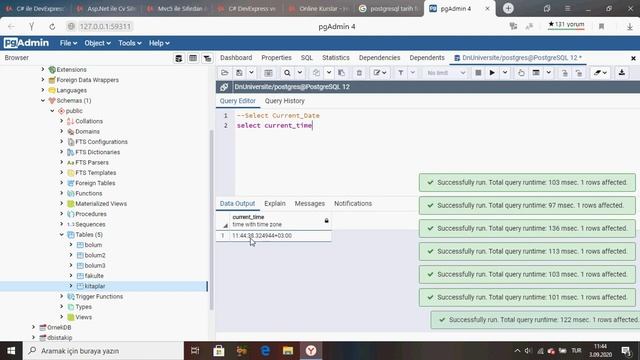Click the 11:44:38 result cell
Image resolution: width=640 pixels, height=360 pixels.
281,236
